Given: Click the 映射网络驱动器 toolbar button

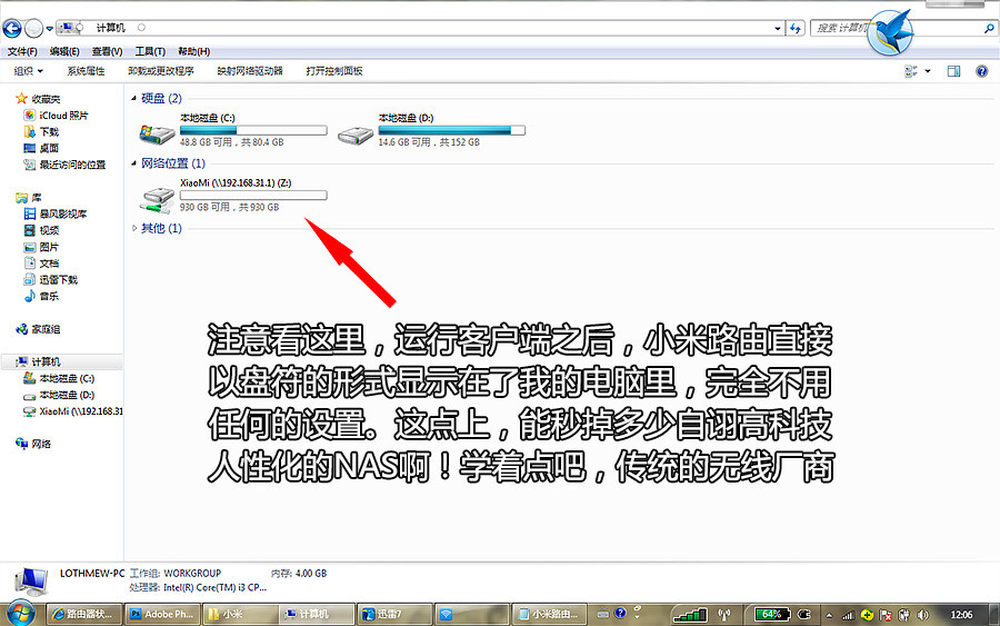Looking at the screenshot, I should point(250,71).
